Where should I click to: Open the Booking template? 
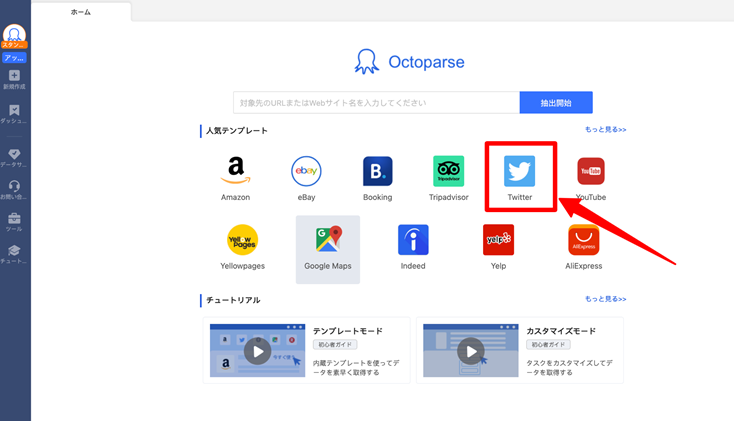tap(377, 178)
